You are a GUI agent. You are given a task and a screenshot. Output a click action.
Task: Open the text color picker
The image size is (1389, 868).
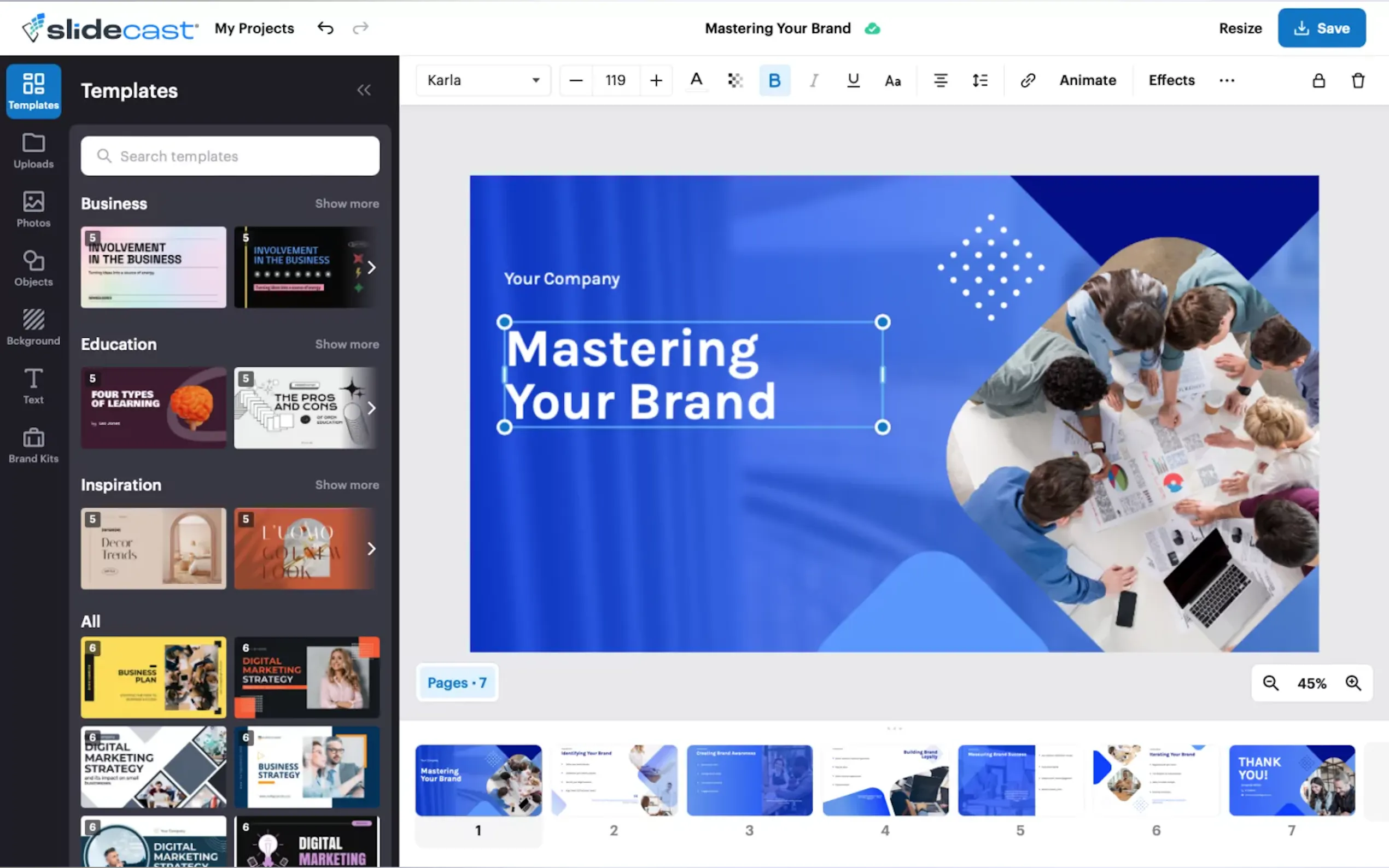[x=696, y=80]
